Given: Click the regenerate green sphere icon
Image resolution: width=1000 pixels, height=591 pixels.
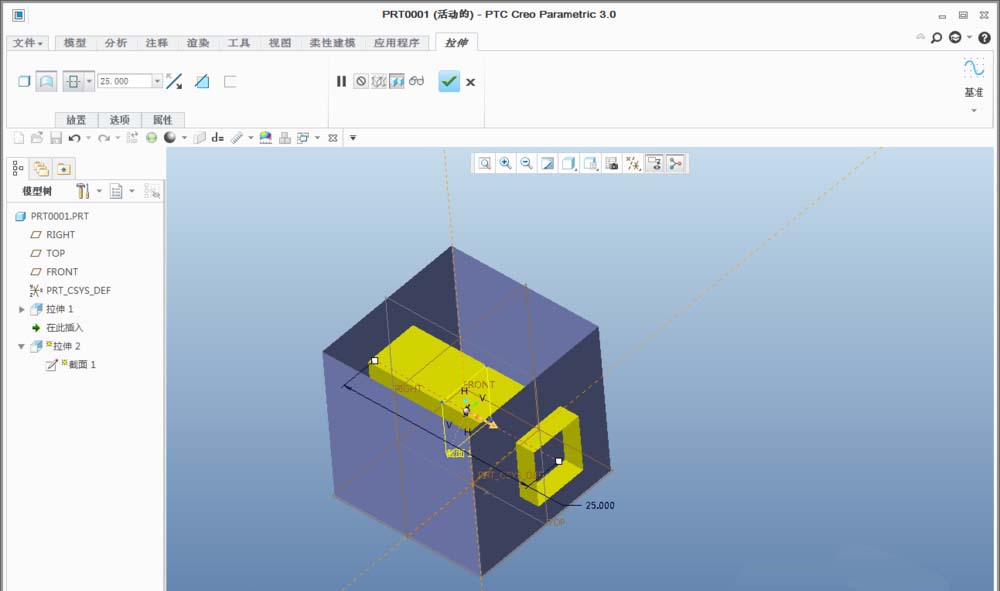Looking at the screenshot, I should (x=151, y=138).
